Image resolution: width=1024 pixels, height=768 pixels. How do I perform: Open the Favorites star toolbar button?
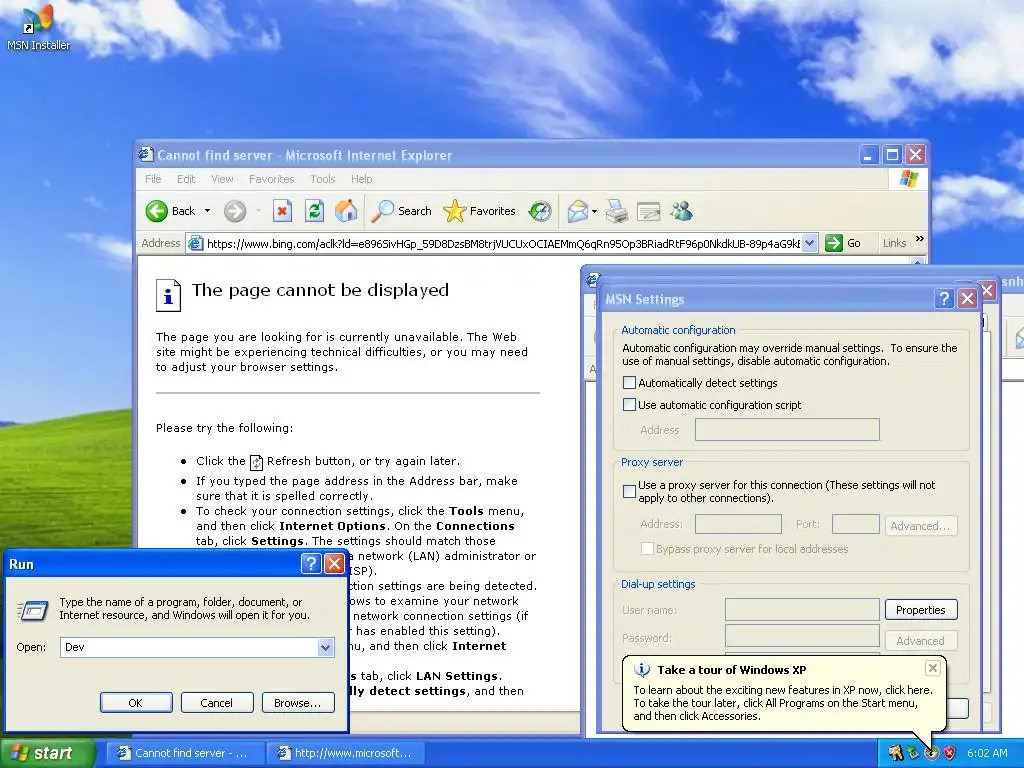click(479, 211)
